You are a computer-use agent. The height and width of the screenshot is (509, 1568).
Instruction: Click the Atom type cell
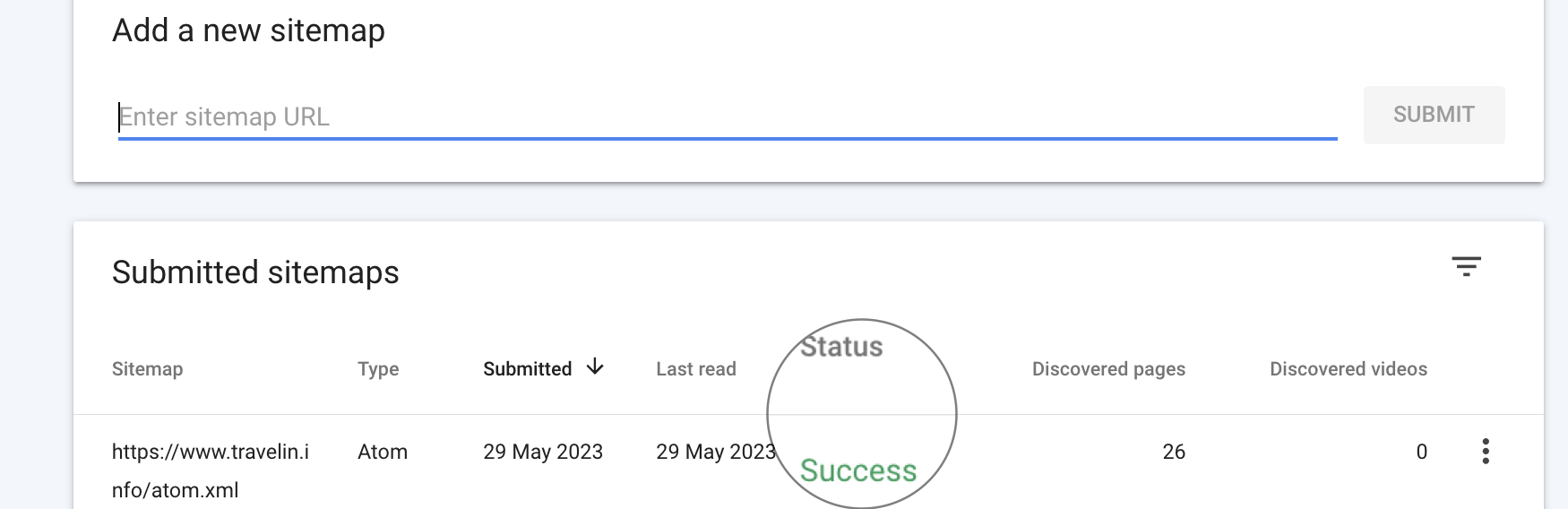click(383, 452)
